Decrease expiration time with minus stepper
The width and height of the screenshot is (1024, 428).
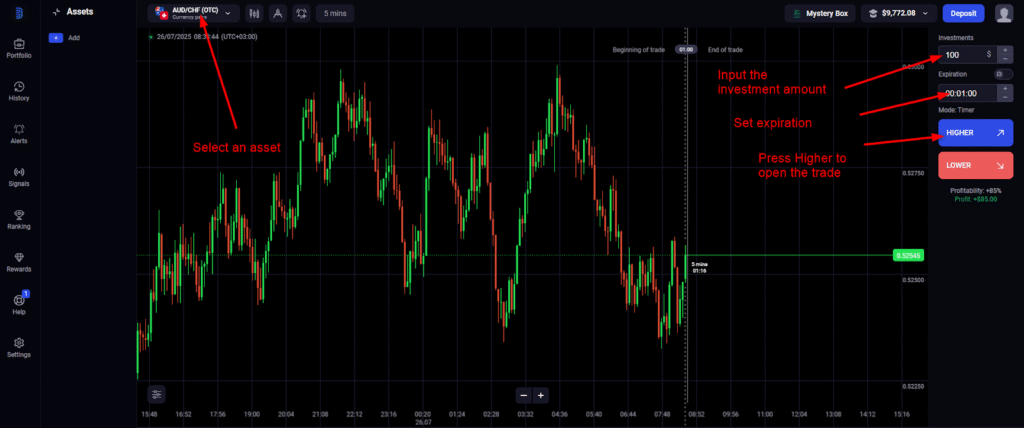(1005, 97)
